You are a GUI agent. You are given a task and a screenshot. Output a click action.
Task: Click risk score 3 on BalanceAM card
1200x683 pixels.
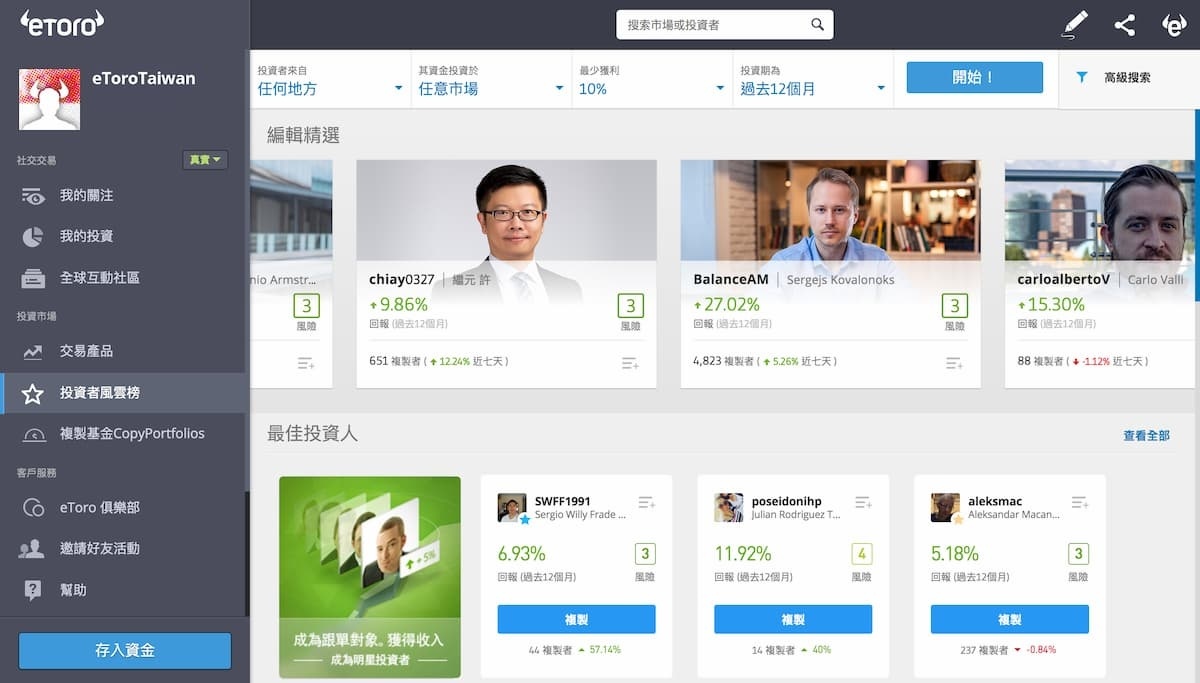(x=954, y=306)
